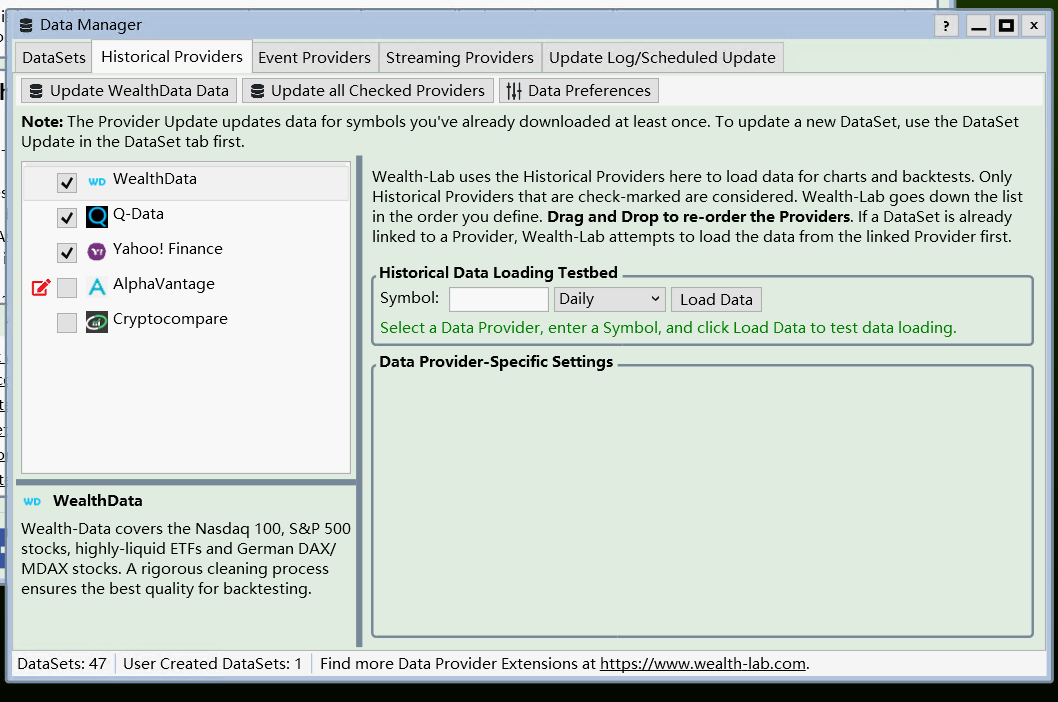
Task: Click 'User Created DataSets: 1' status text
Action: pyautogui.click(x=212, y=664)
